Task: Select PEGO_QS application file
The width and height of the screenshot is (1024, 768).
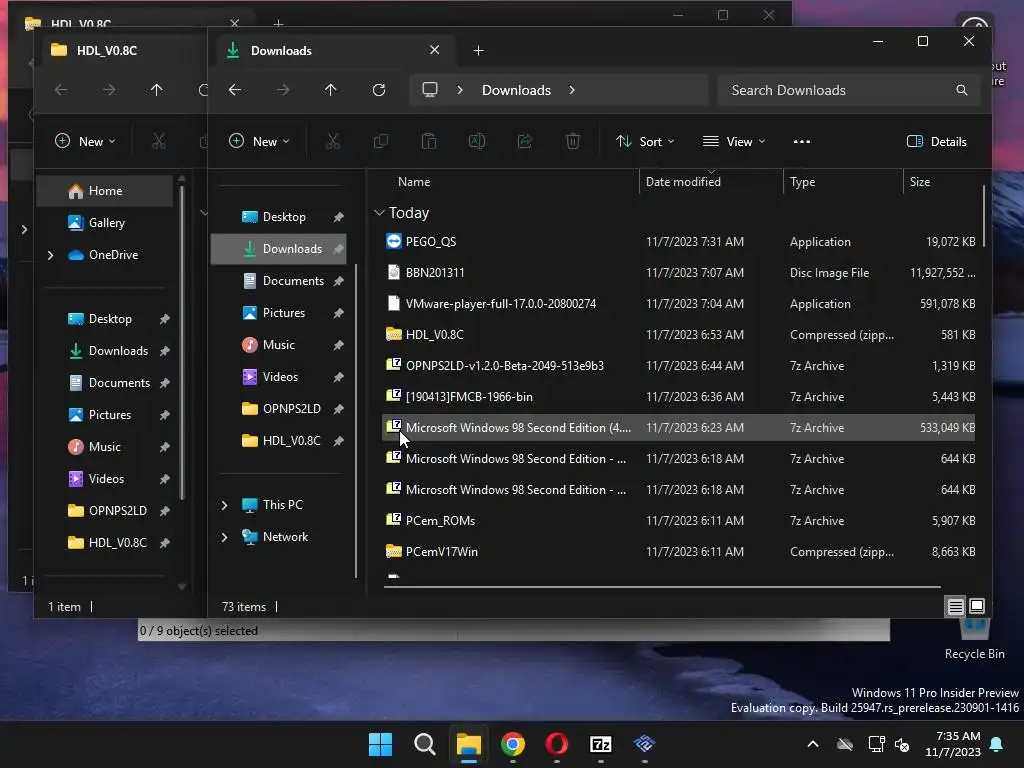Action: pos(679,242)
